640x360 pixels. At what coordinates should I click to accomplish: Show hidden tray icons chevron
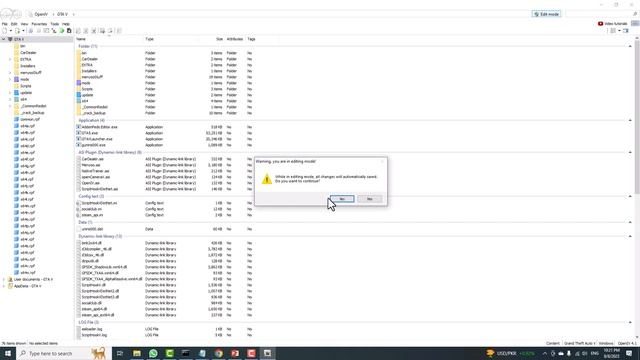(544, 353)
